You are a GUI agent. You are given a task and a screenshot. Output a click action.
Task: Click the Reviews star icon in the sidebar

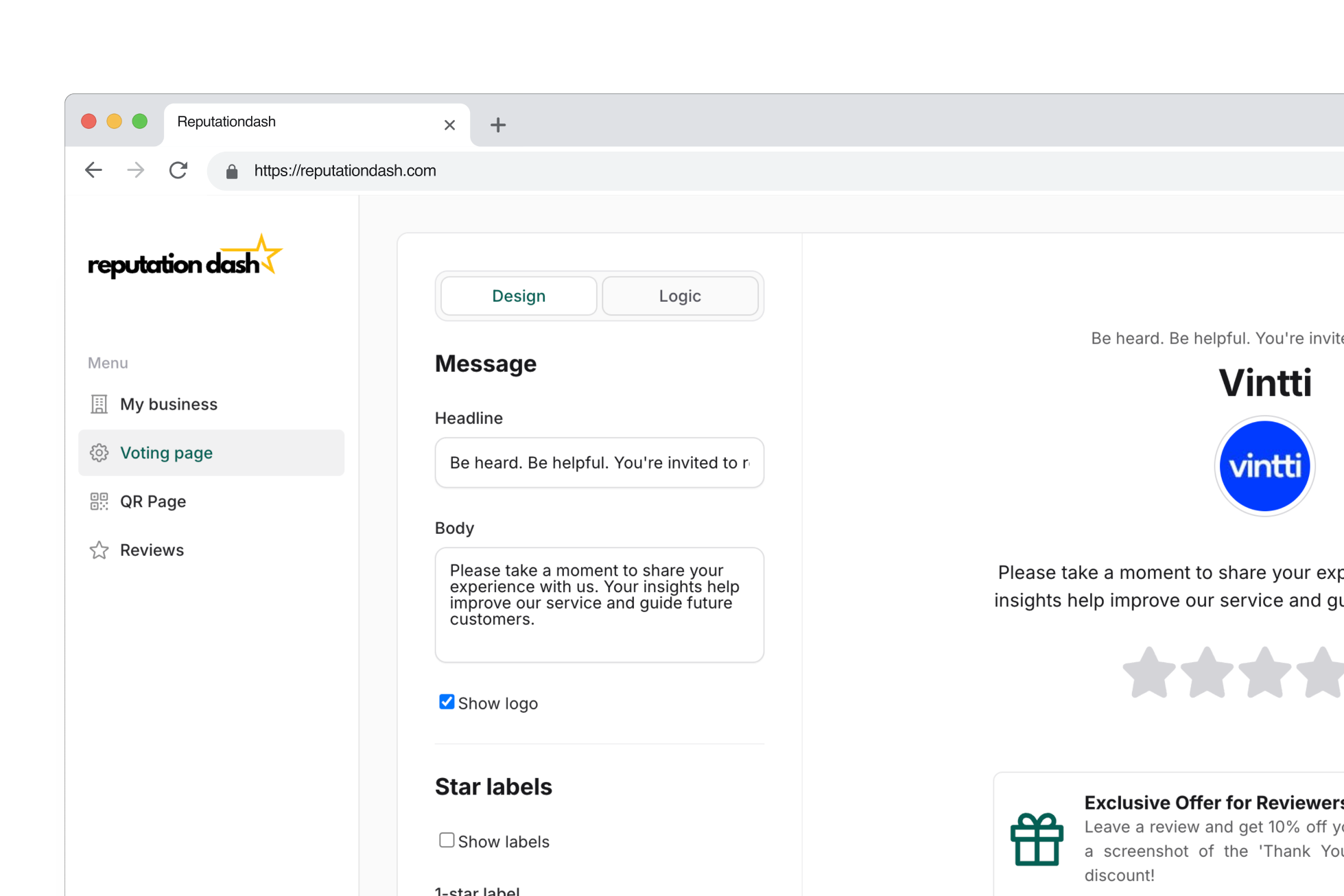click(x=99, y=550)
